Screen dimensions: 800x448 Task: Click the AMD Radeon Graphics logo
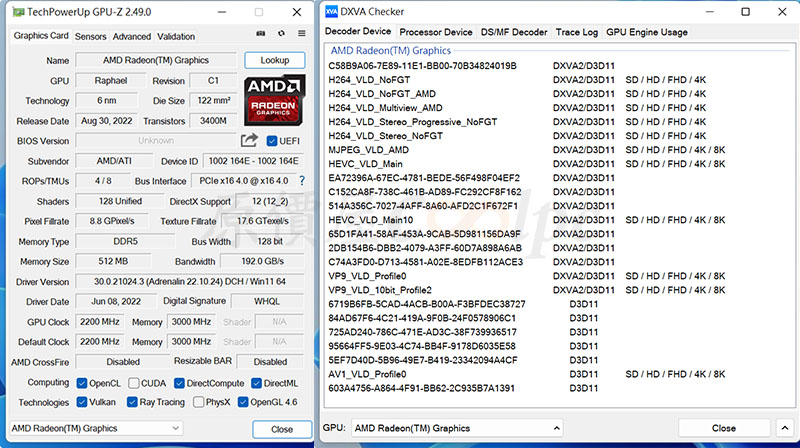[x=274, y=101]
